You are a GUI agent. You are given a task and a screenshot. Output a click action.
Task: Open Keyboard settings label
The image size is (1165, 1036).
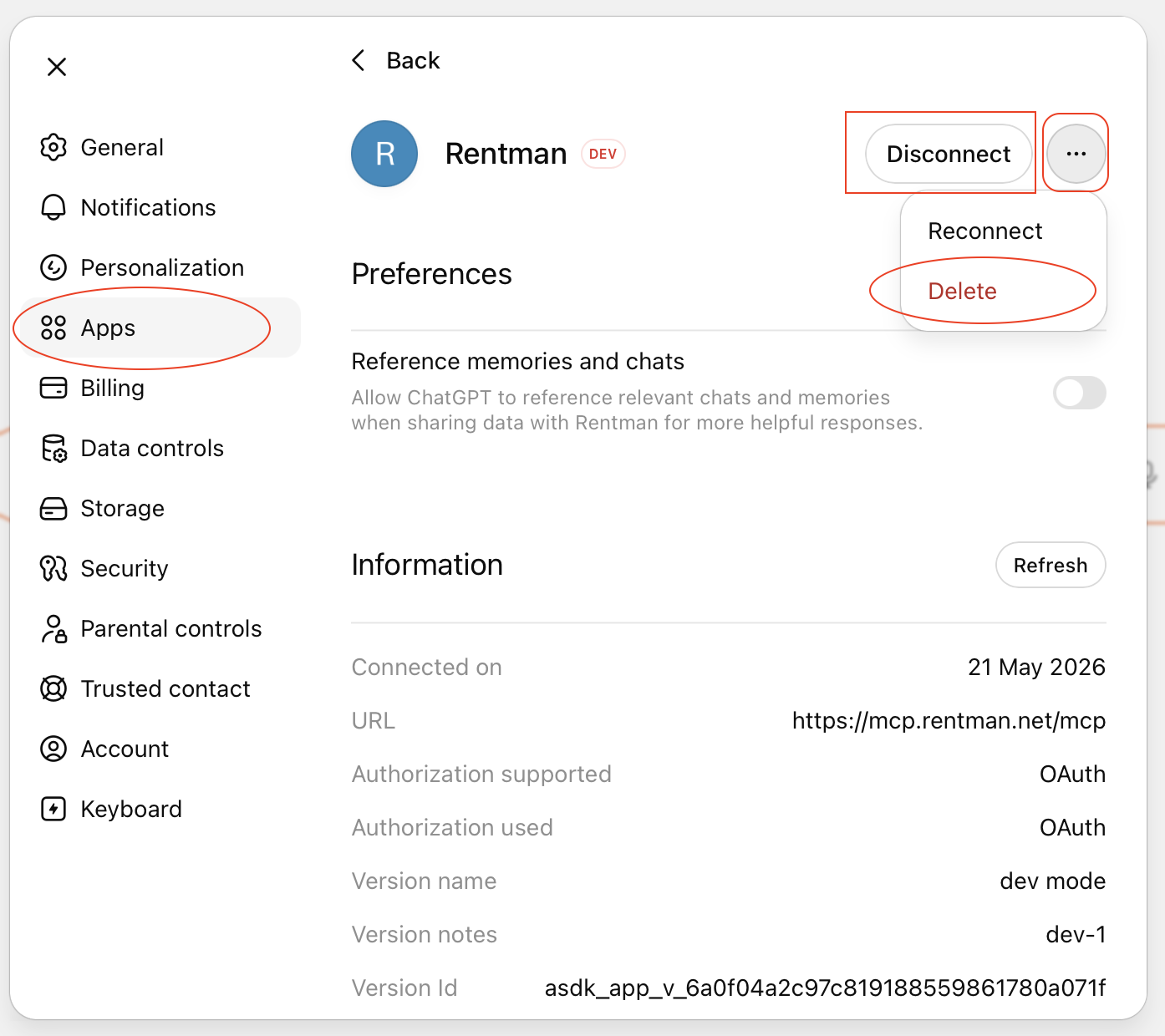(x=131, y=809)
